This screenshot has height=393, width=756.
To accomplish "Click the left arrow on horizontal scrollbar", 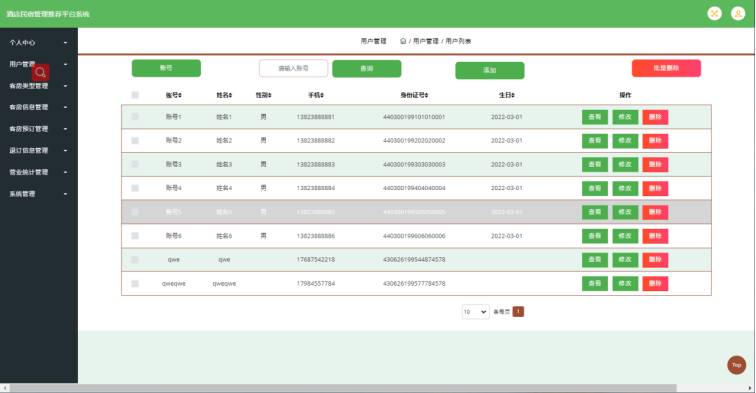I will (5, 388).
